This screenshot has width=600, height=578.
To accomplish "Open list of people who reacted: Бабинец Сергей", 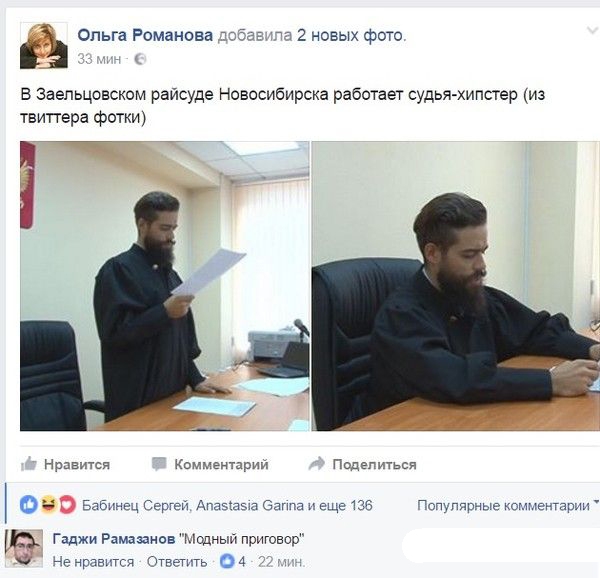I will point(136,505).
